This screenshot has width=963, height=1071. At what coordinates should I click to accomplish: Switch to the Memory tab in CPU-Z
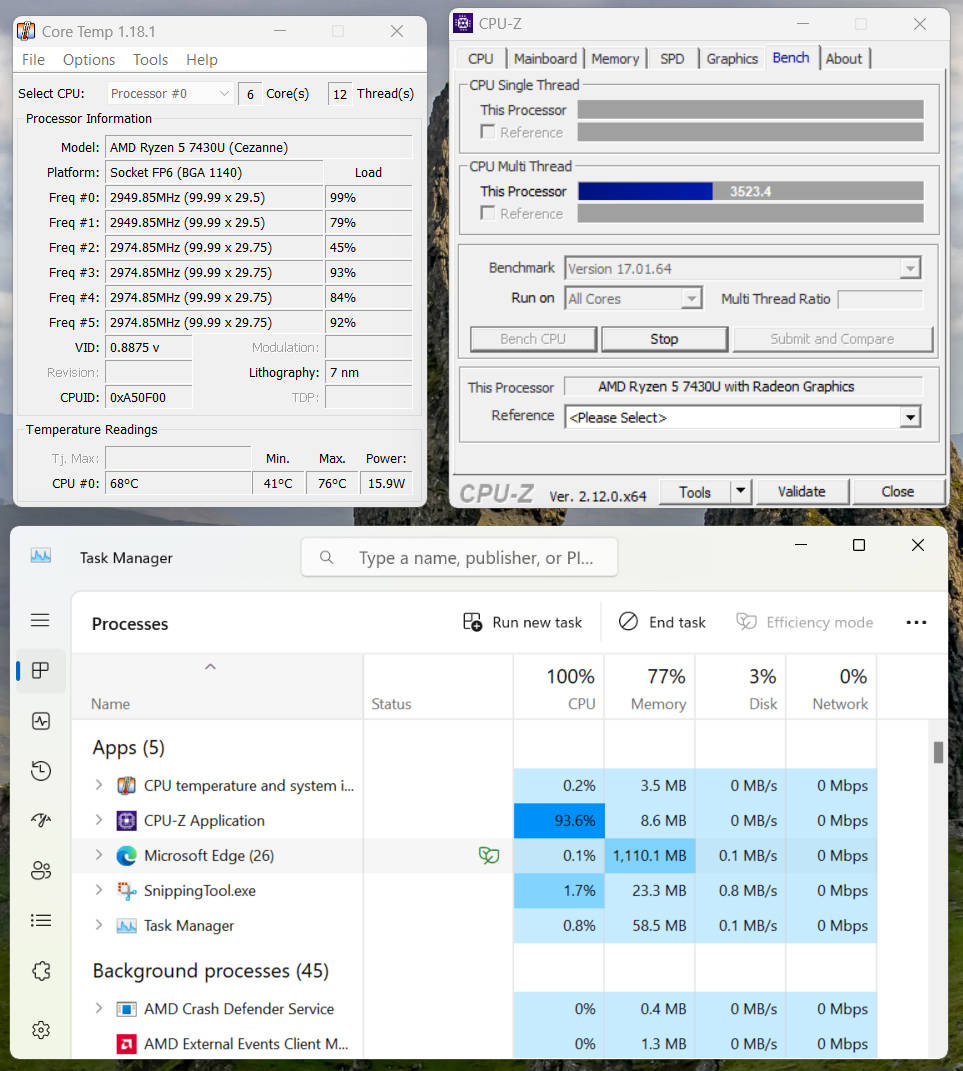615,59
